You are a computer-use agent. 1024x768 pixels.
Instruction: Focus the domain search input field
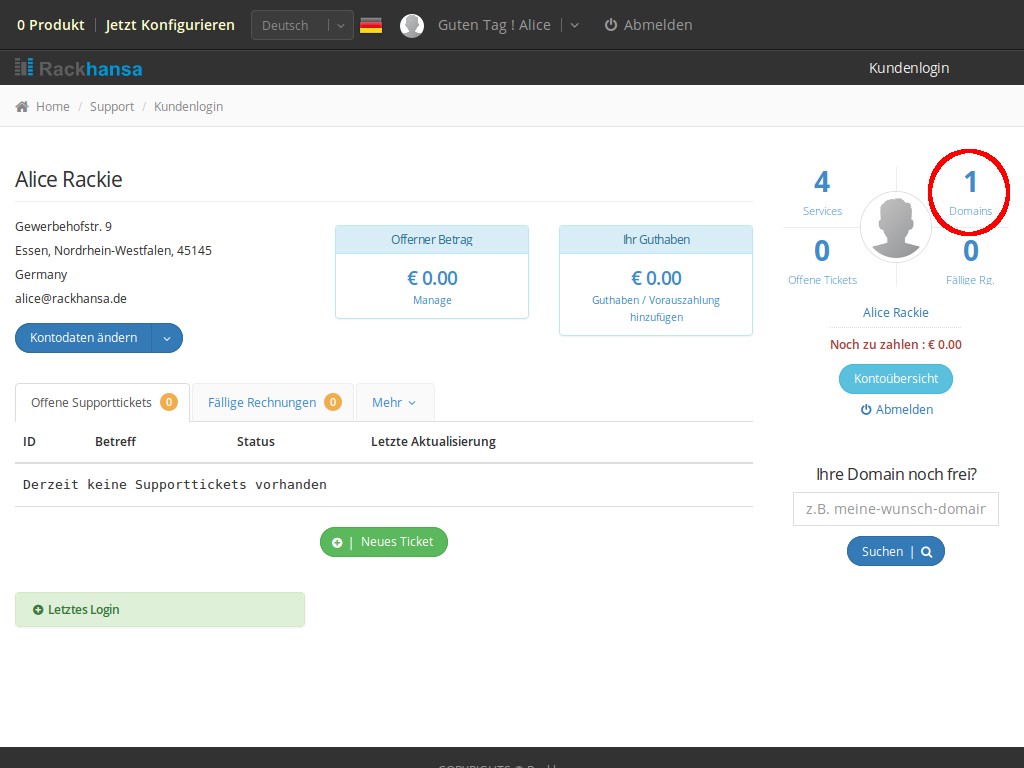pos(895,509)
